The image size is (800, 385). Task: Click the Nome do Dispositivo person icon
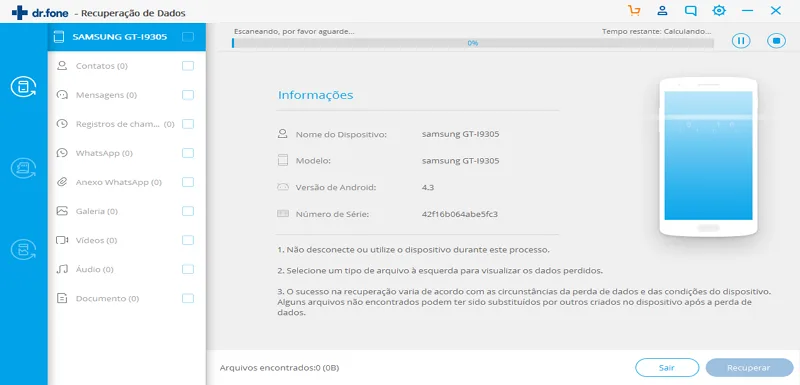pyautogui.click(x=283, y=134)
